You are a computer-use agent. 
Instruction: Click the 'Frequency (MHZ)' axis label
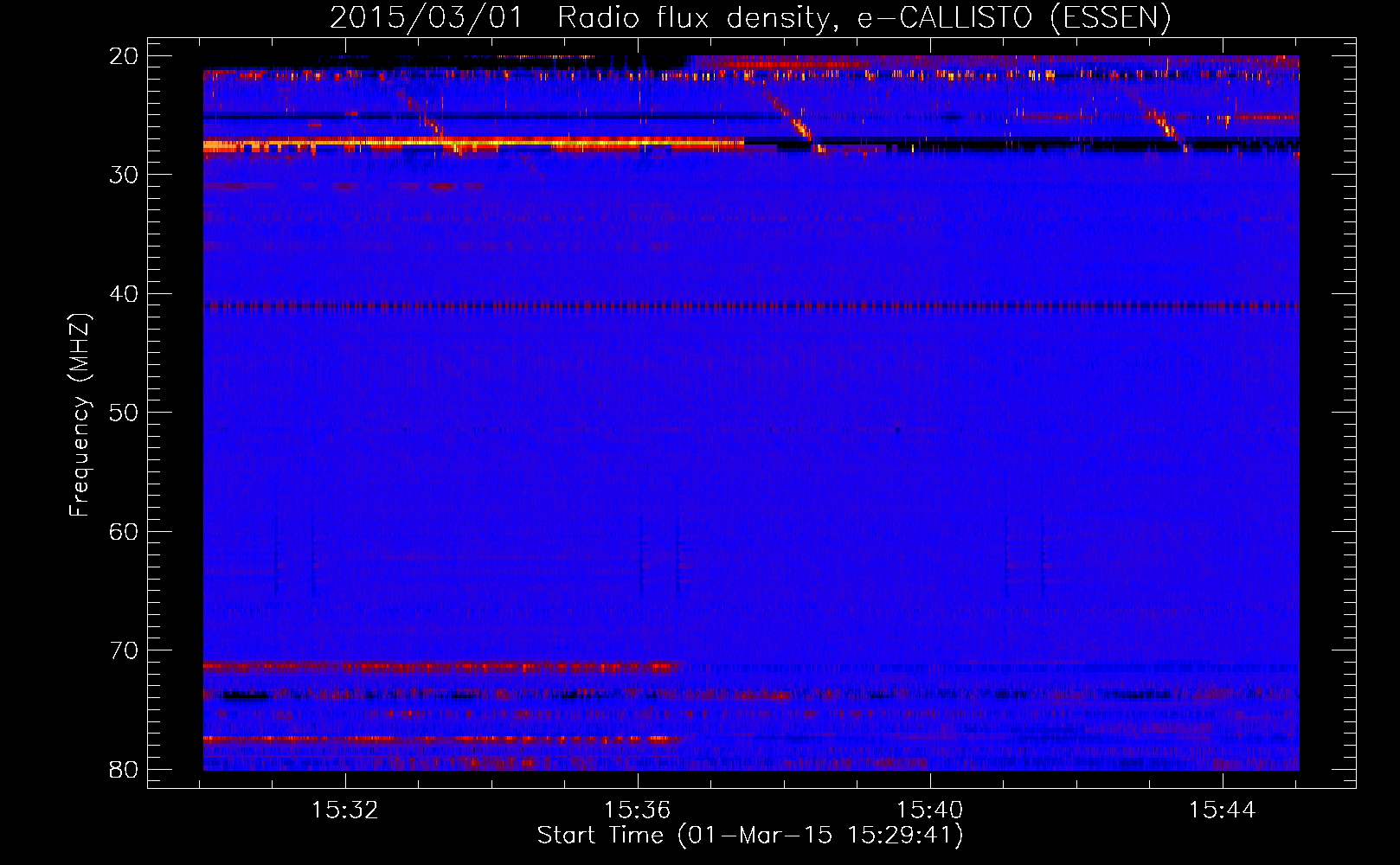click(x=80, y=414)
